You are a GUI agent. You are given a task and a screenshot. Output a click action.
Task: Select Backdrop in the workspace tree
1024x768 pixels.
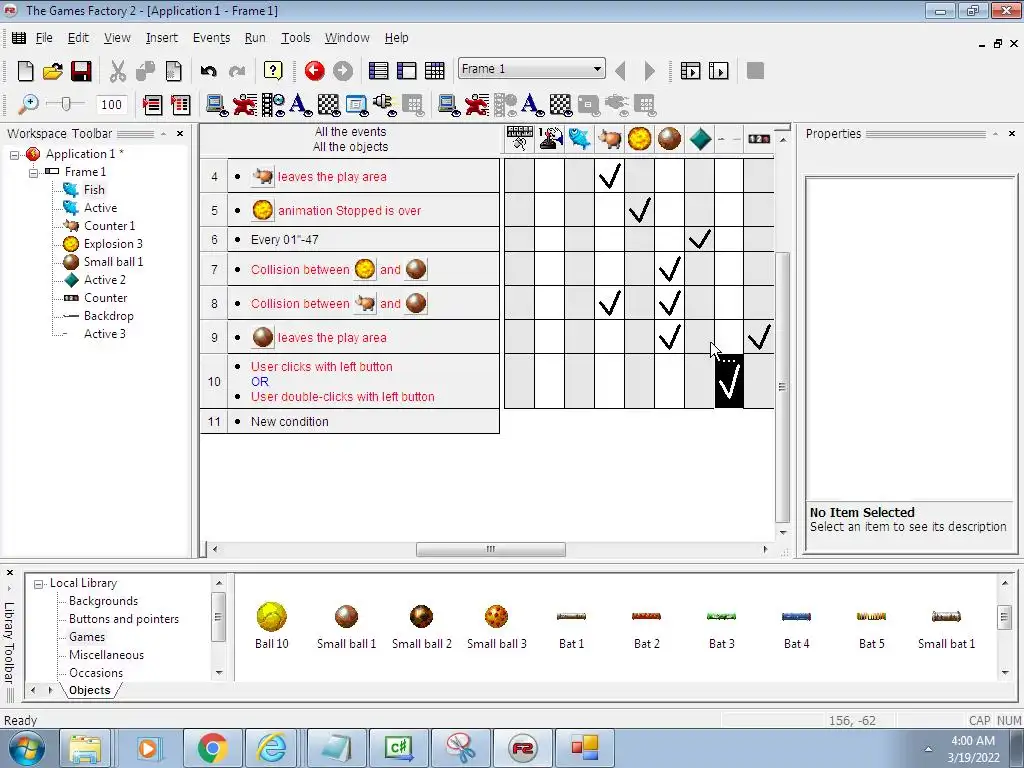(108, 316)
